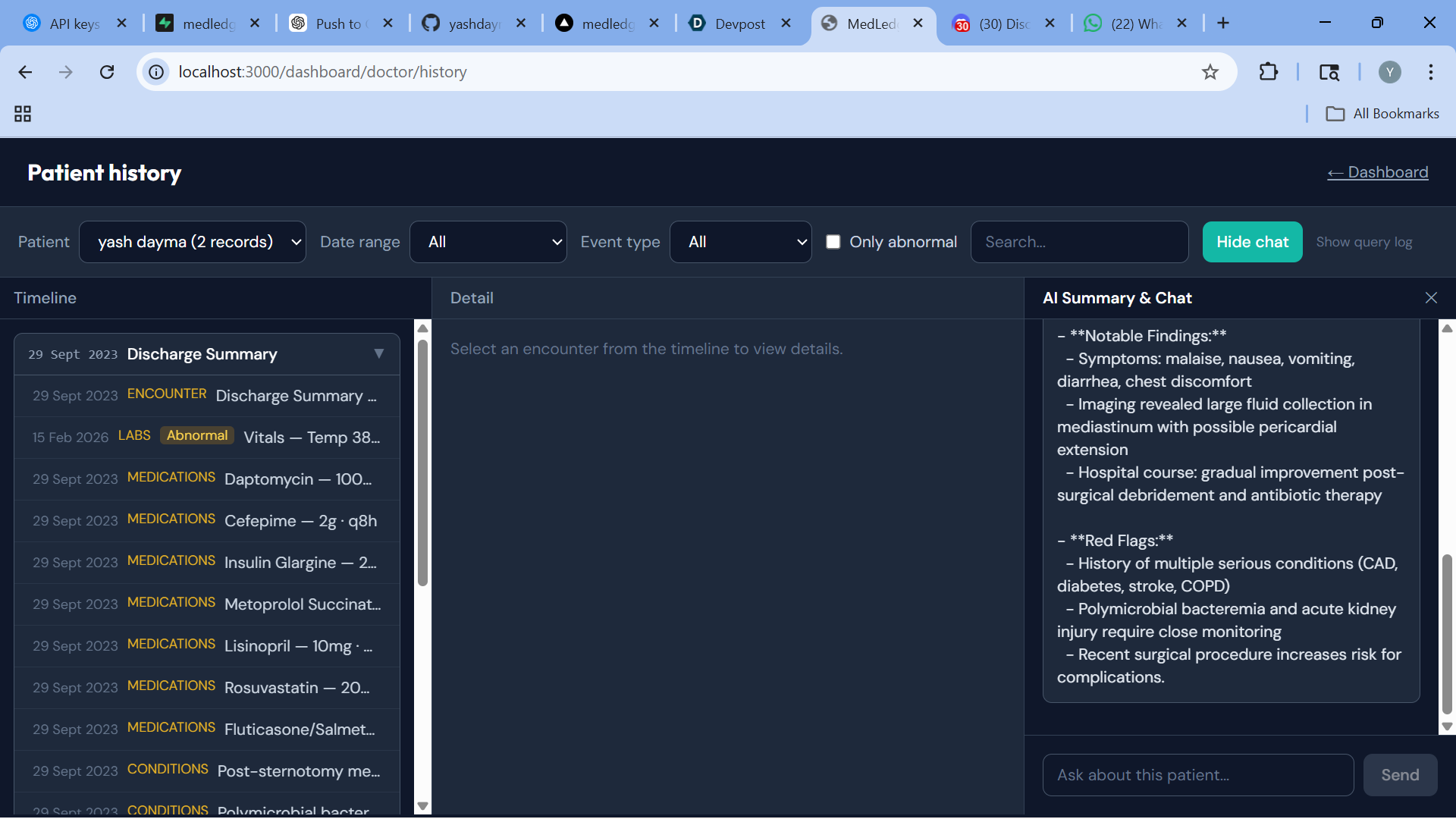Collapse the 29 Sept Discharge Summary group

378,354
